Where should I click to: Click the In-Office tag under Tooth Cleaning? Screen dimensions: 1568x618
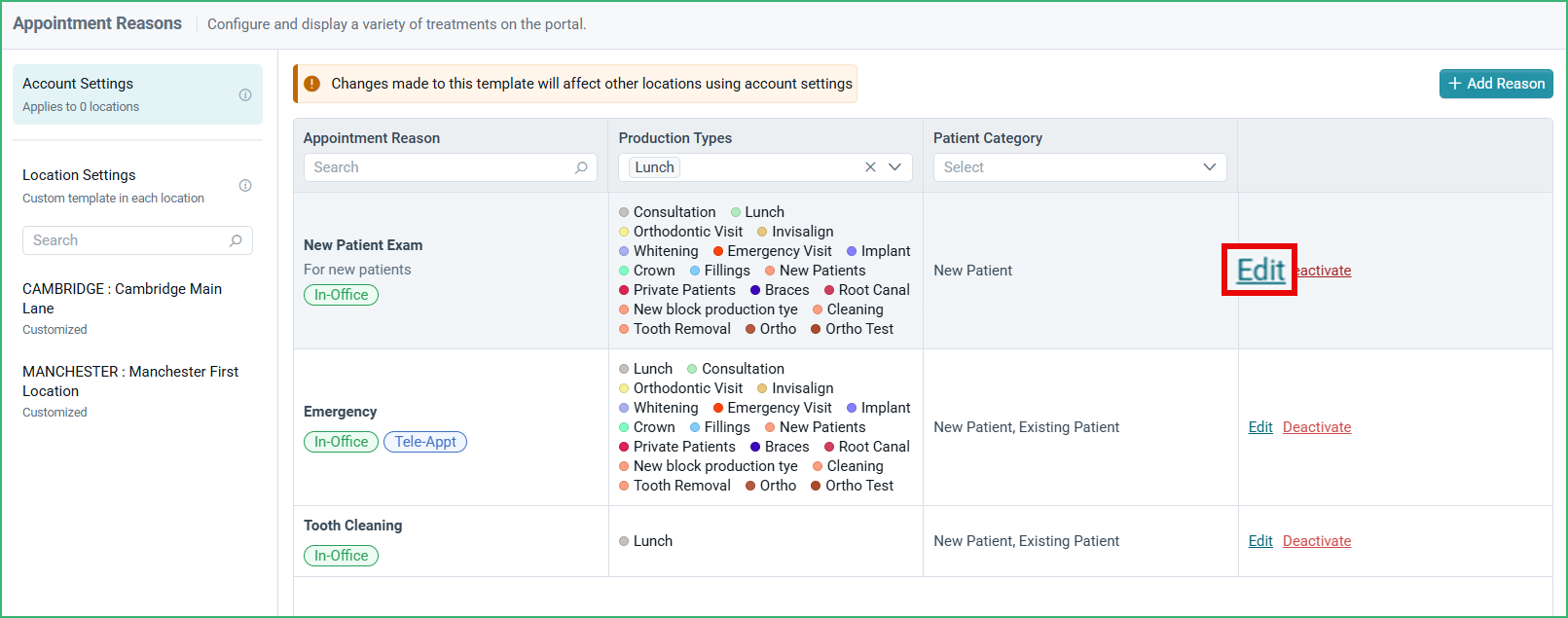click(341, 556)
